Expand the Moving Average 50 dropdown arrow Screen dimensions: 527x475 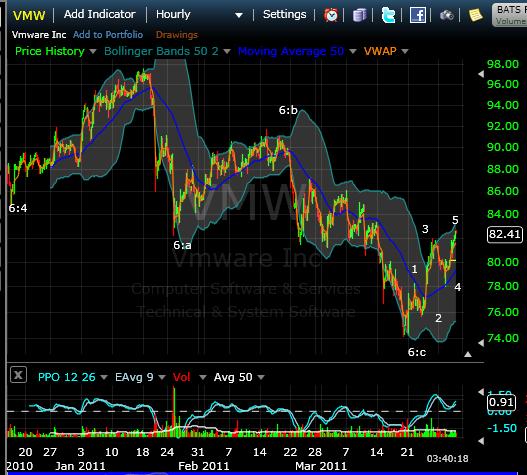[x=353, y=51]
